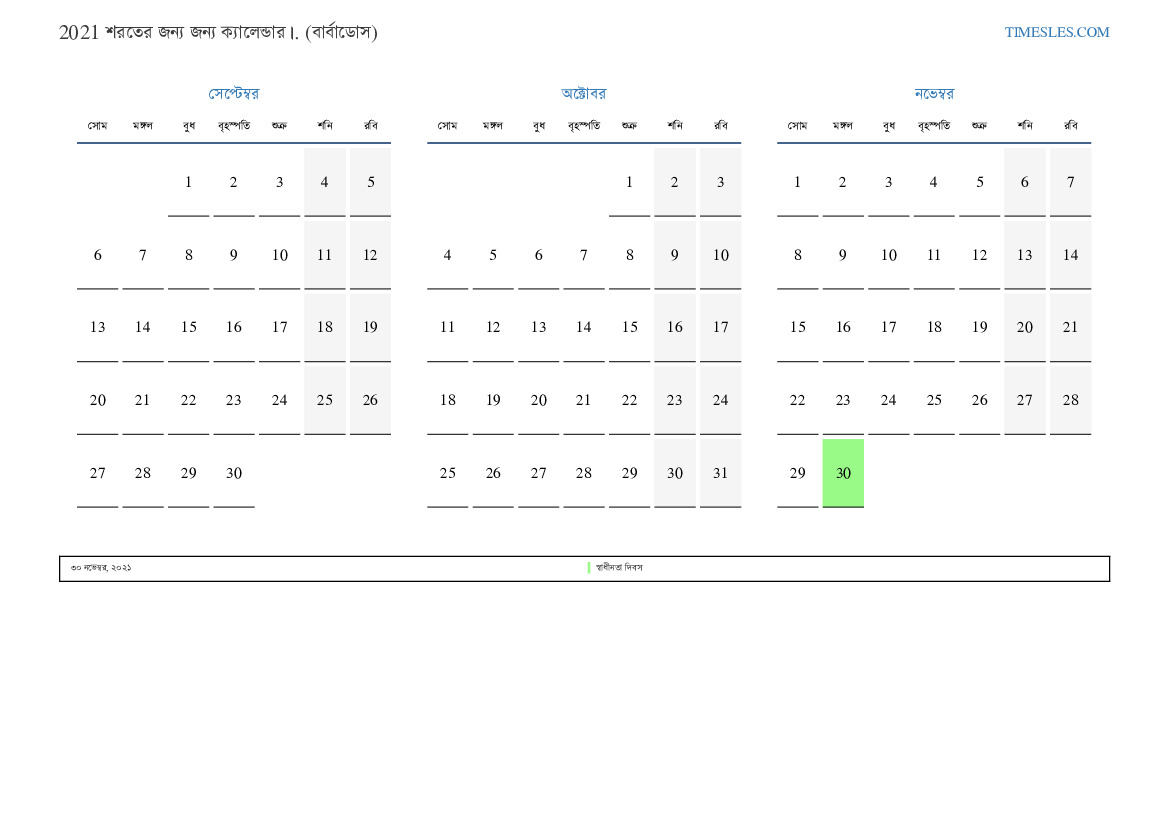Select October 1 in the calendar
The image size is (1169, 827).
point(629,182)
